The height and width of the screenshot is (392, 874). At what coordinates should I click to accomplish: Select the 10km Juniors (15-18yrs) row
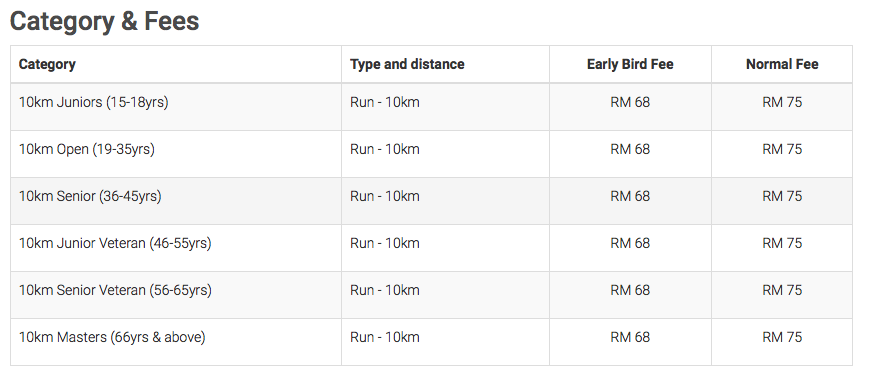point(431,107)
